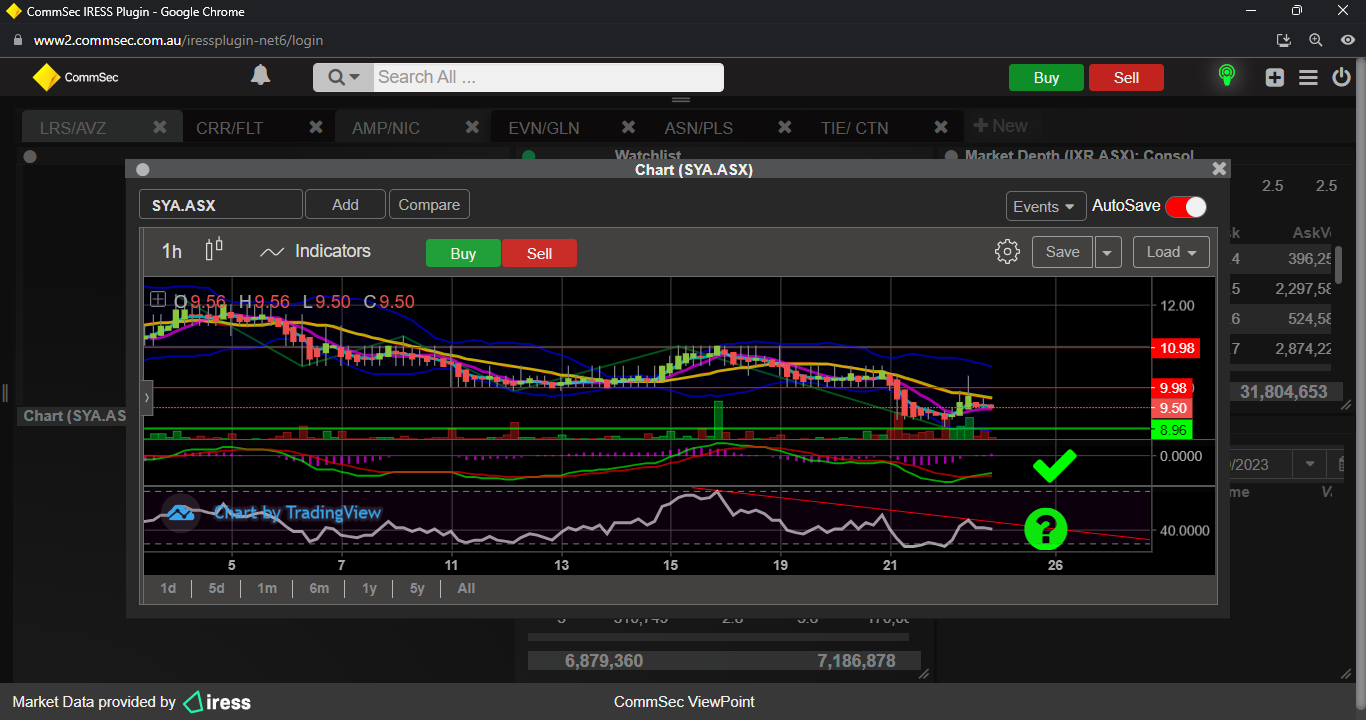Open the hamburger main menu

coord(1308,78)
